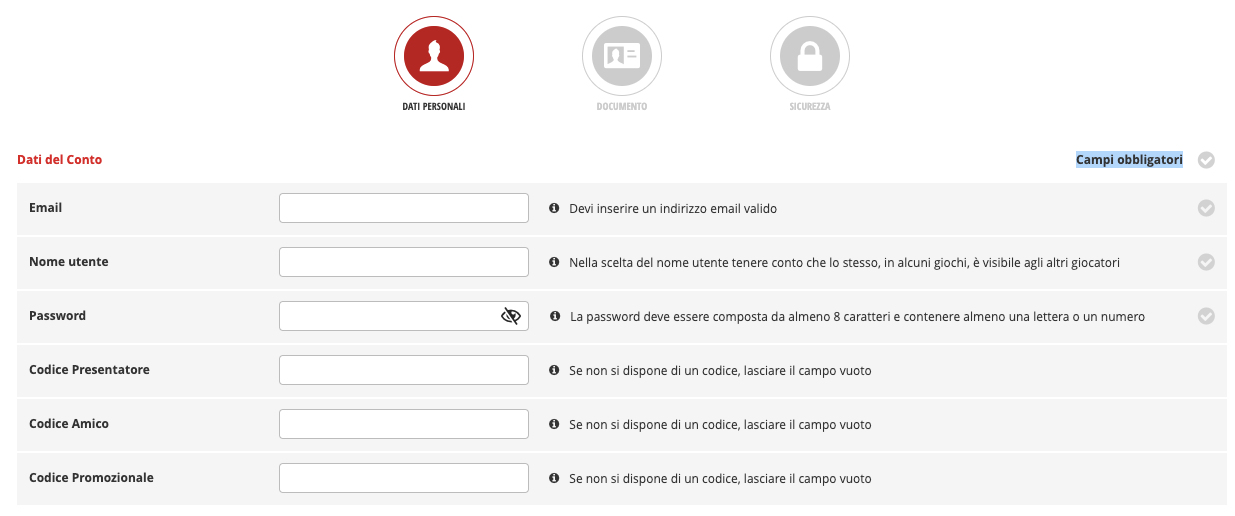Click the checkmark icon next to Campi obbligatori
The height and width of the screenshot is (516, 1235).
1206,160
